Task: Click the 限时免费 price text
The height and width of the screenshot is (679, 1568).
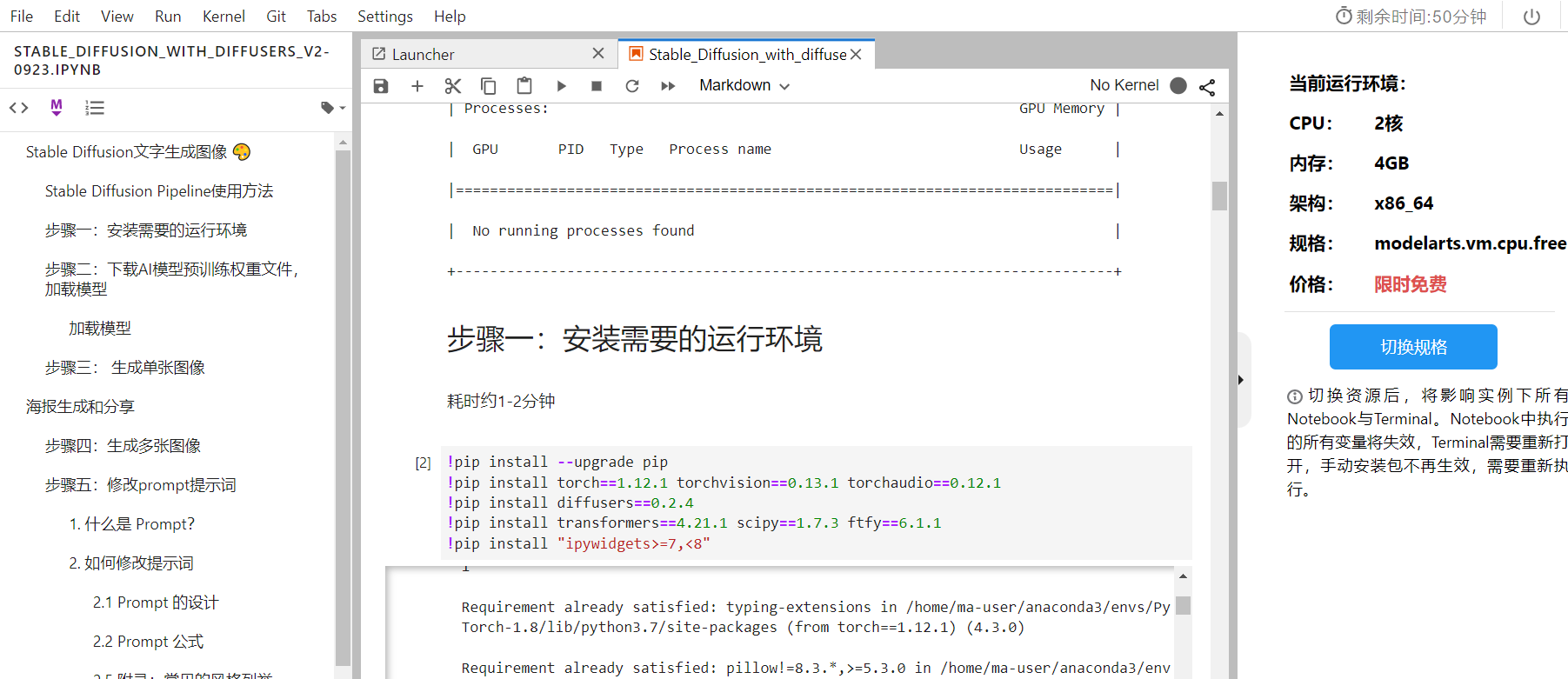Action: 1411,284
